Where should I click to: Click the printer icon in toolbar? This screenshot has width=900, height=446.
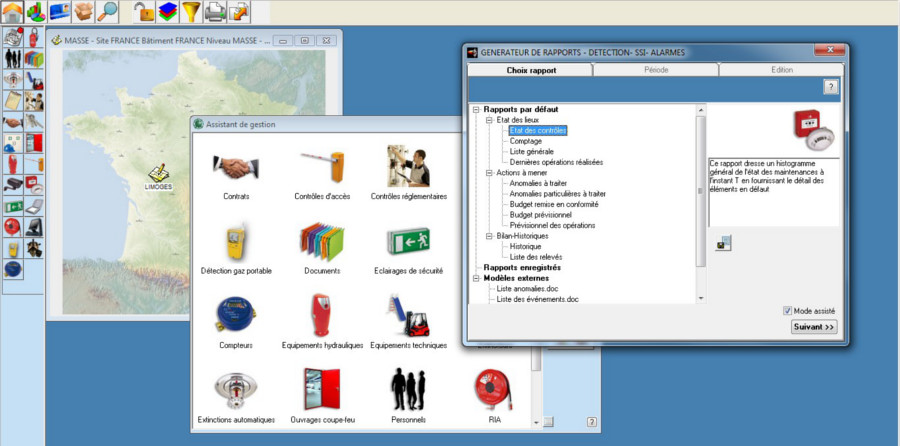point(215,11)
